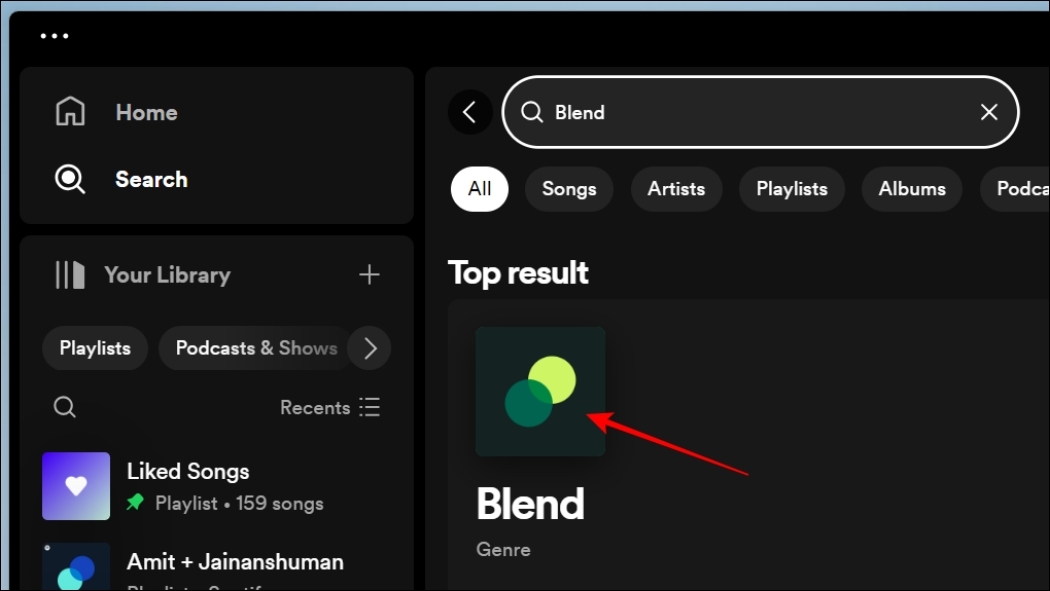Click the back arrow beside the search bar

[470, 112]
